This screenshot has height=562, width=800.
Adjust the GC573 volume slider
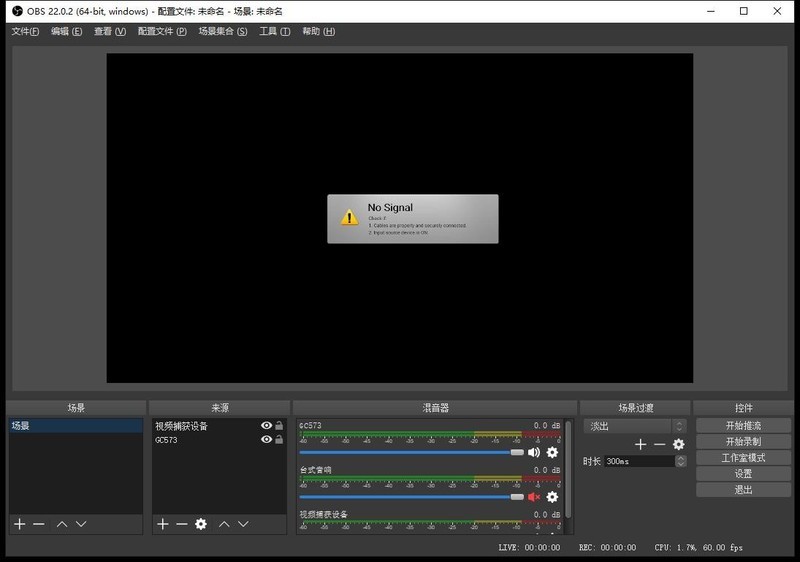(x=517, y=453)
